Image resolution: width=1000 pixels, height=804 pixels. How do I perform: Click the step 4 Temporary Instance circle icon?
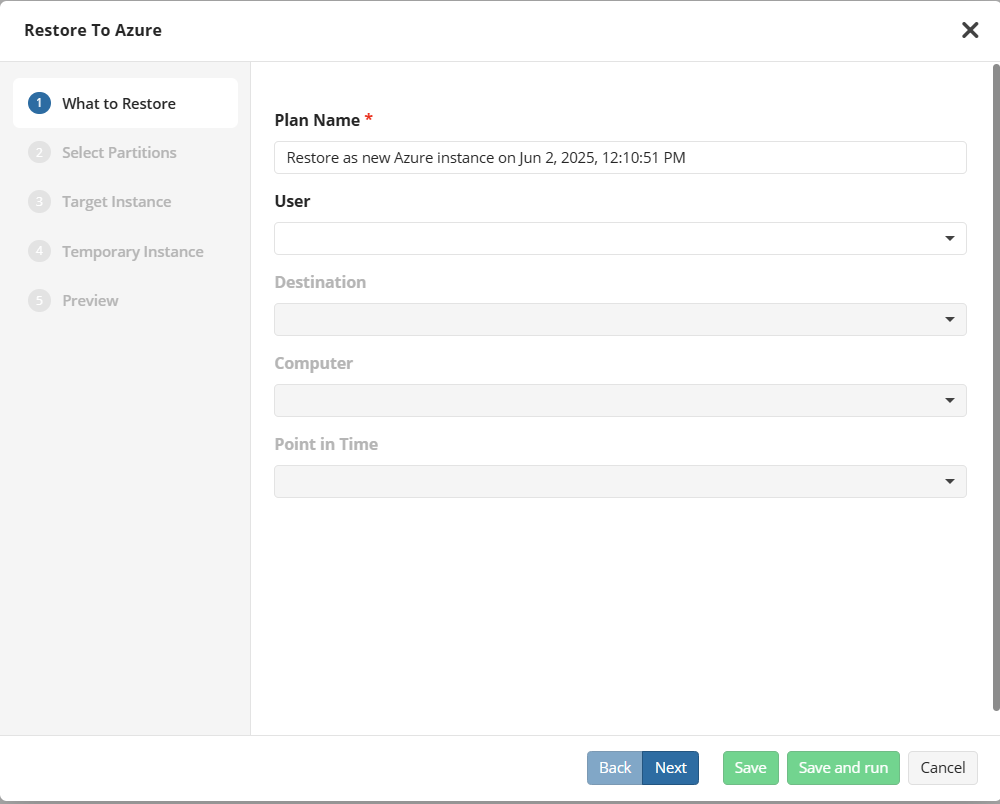point(38,251)
